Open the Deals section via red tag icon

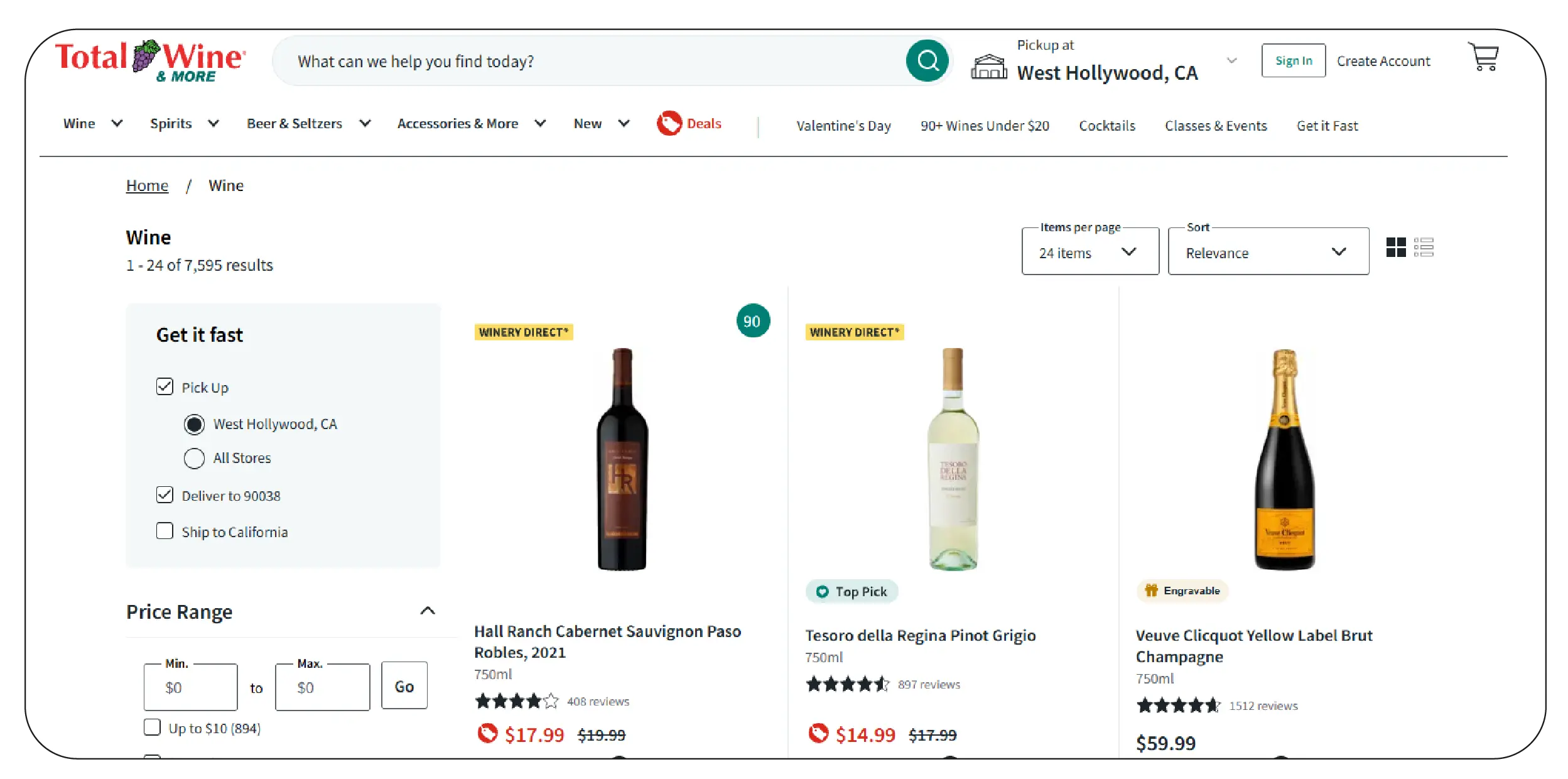(669, 124)
